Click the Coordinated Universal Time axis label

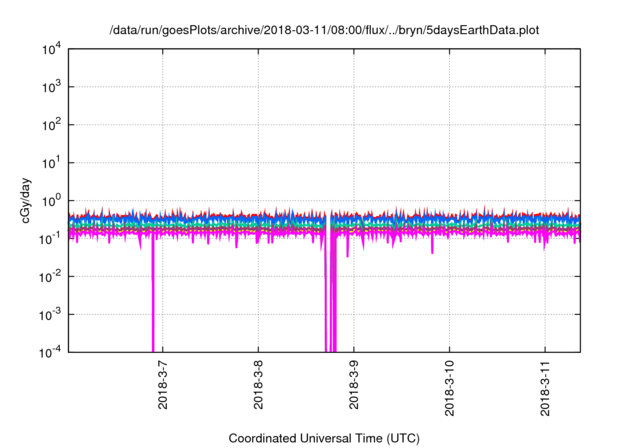[x=324, y=438]
